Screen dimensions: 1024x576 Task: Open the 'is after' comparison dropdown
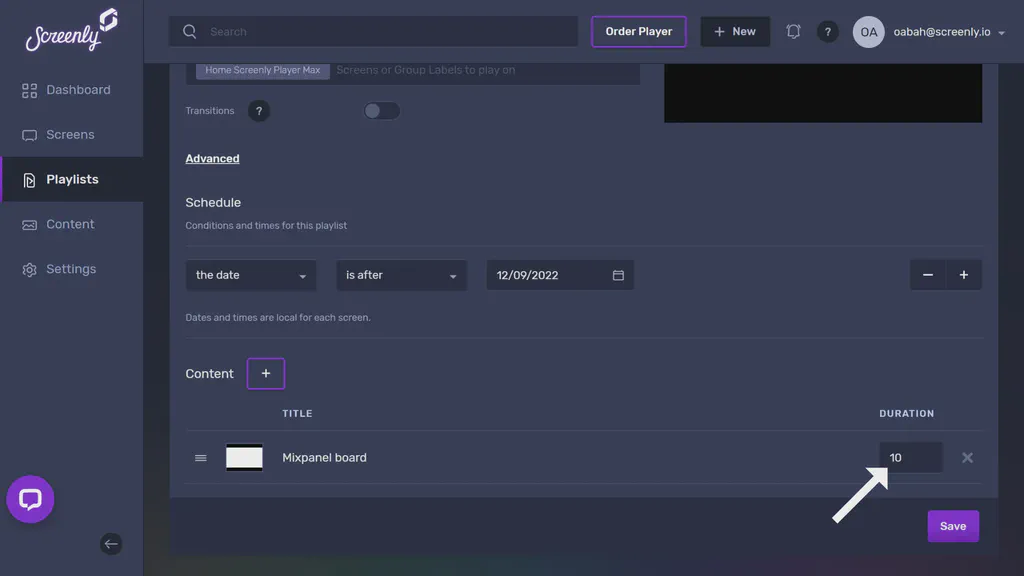tap(401, 274)
